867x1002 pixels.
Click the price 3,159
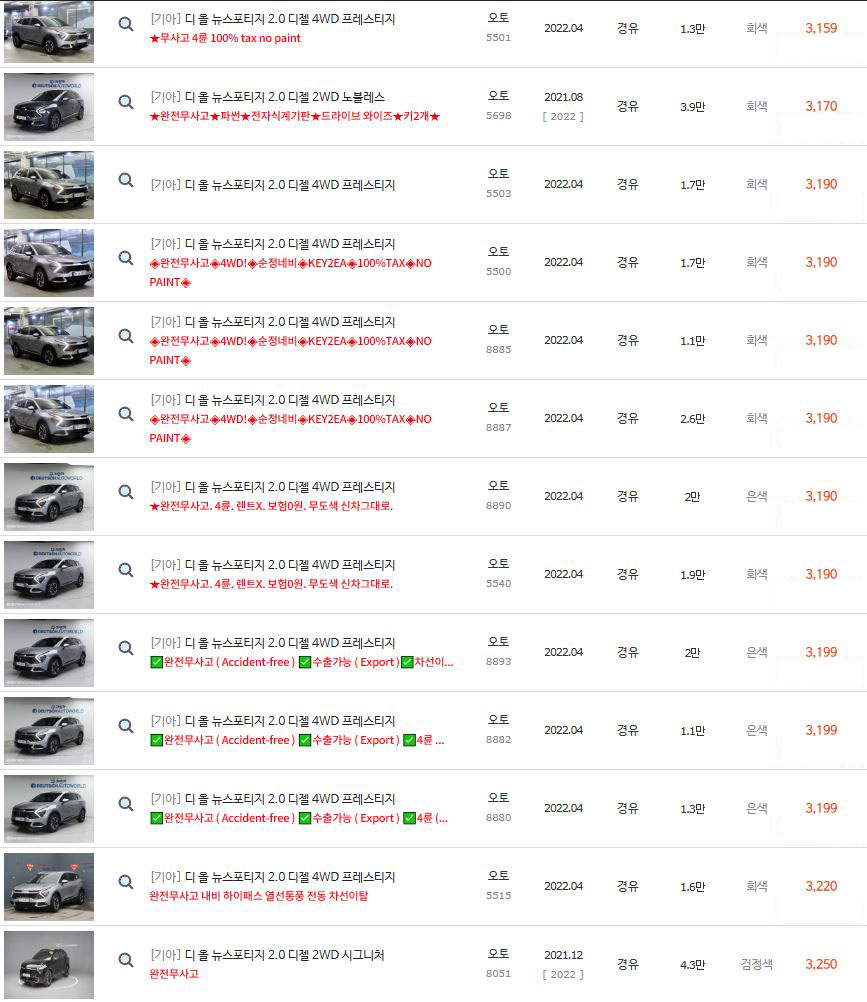tap(821, 28)
